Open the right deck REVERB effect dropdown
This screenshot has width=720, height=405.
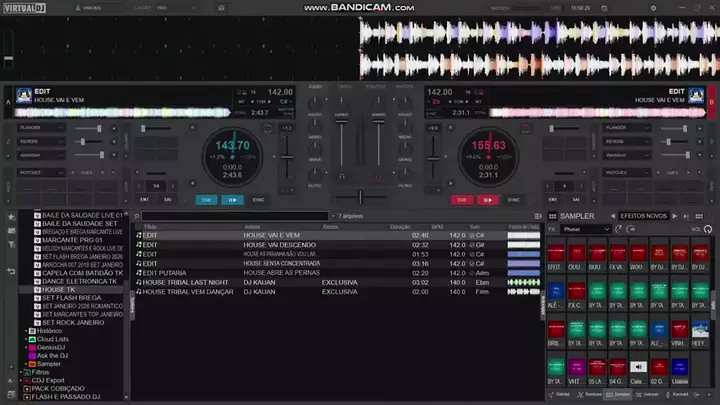(628, 141)
